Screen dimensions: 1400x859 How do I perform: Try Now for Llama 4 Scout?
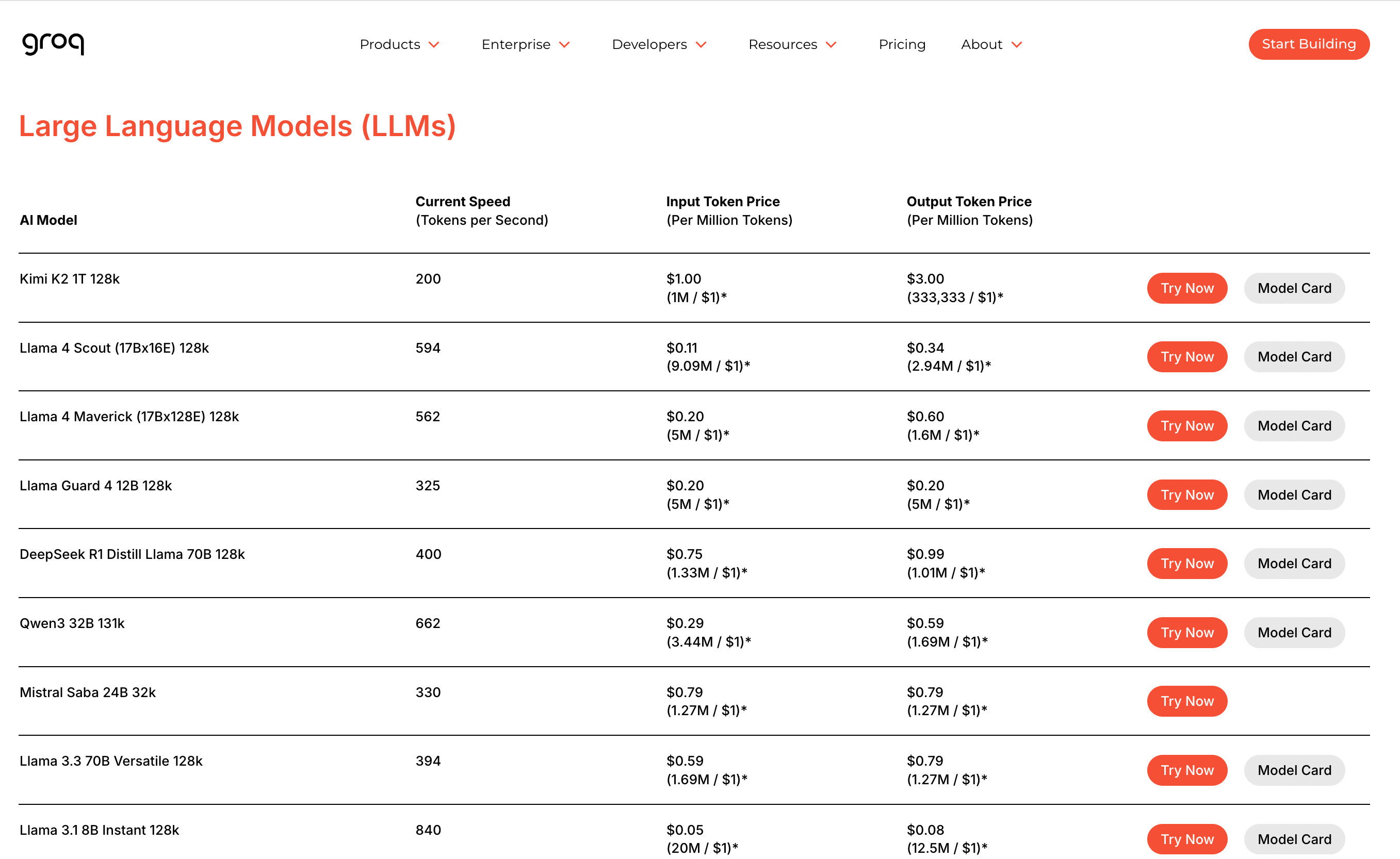[x=1187, y=357]
